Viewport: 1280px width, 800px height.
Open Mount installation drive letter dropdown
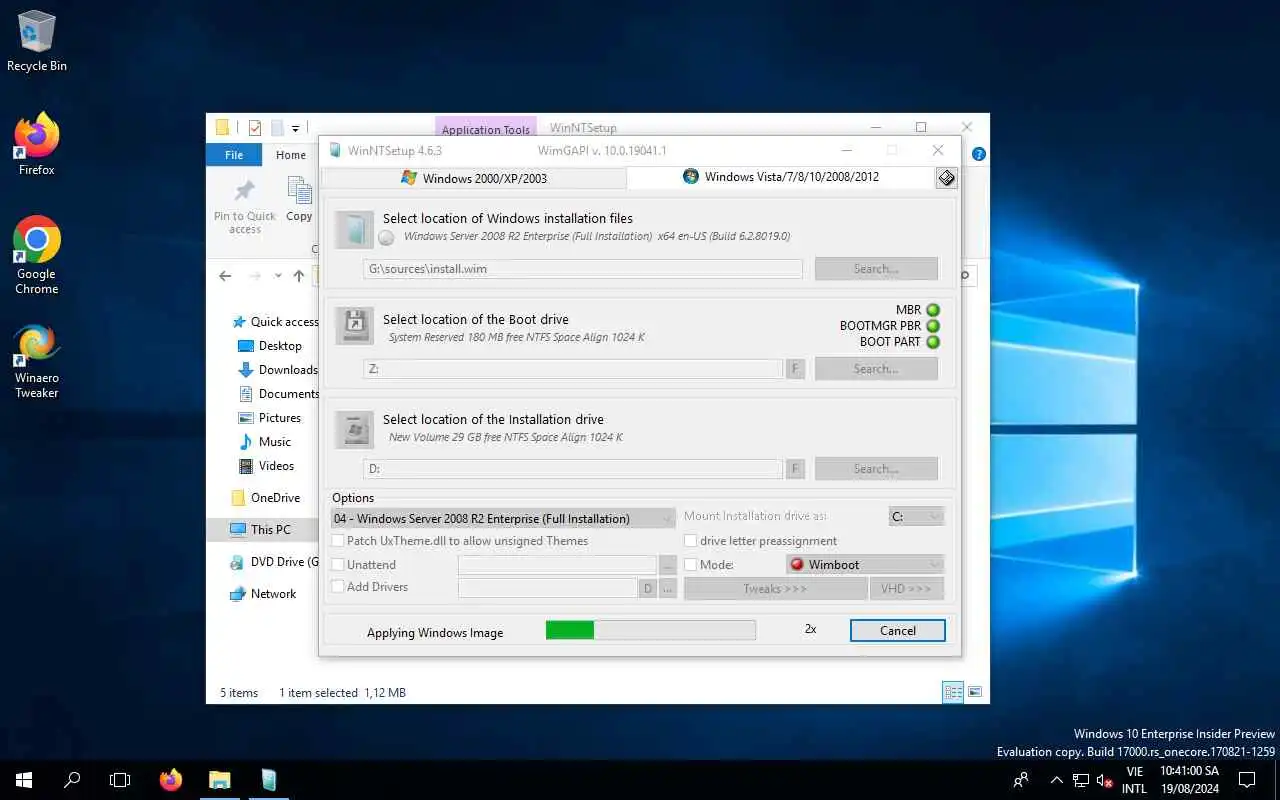(x=916, y=517)
